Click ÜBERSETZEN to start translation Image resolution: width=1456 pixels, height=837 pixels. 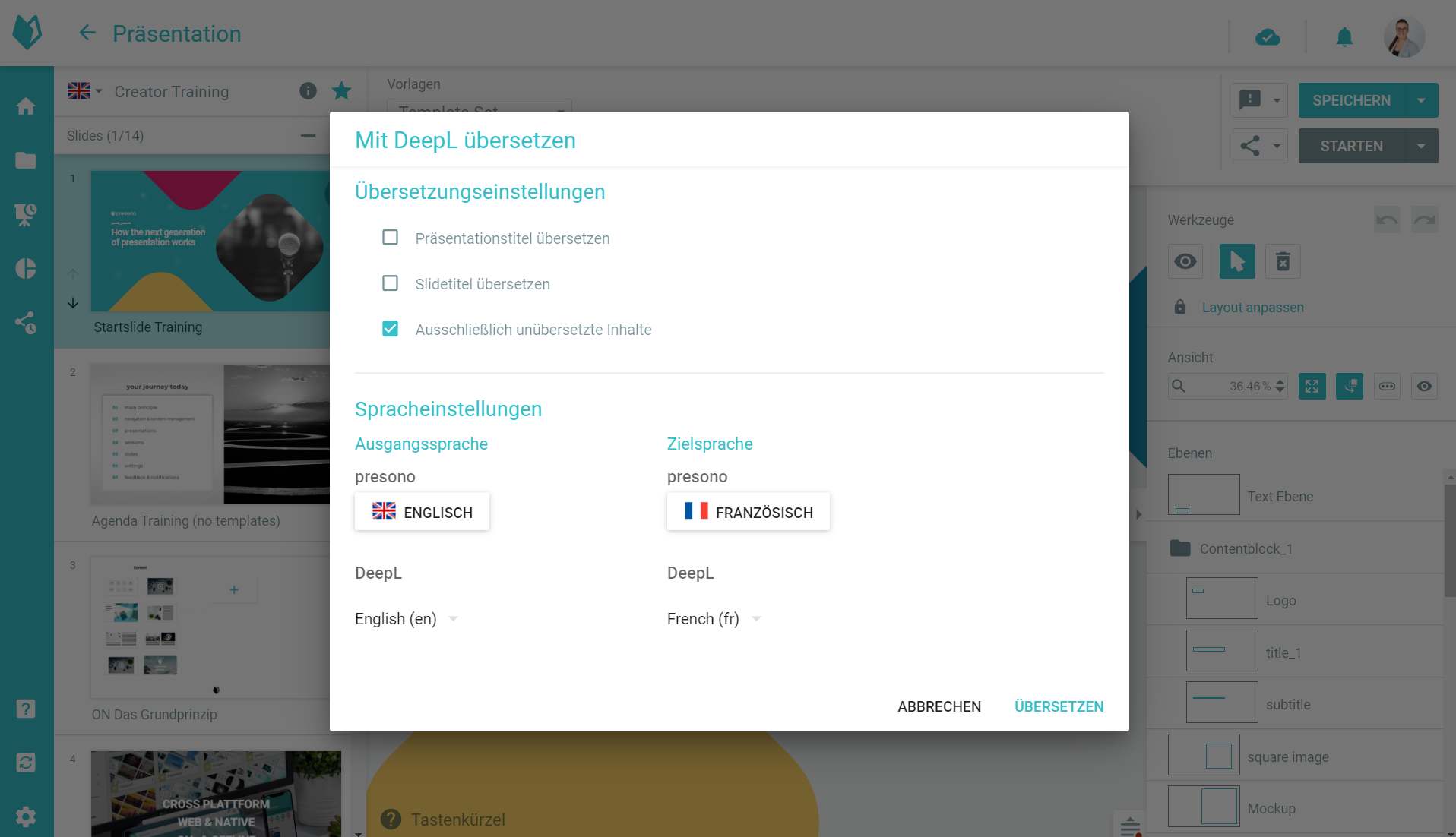tap(1059, 706)
